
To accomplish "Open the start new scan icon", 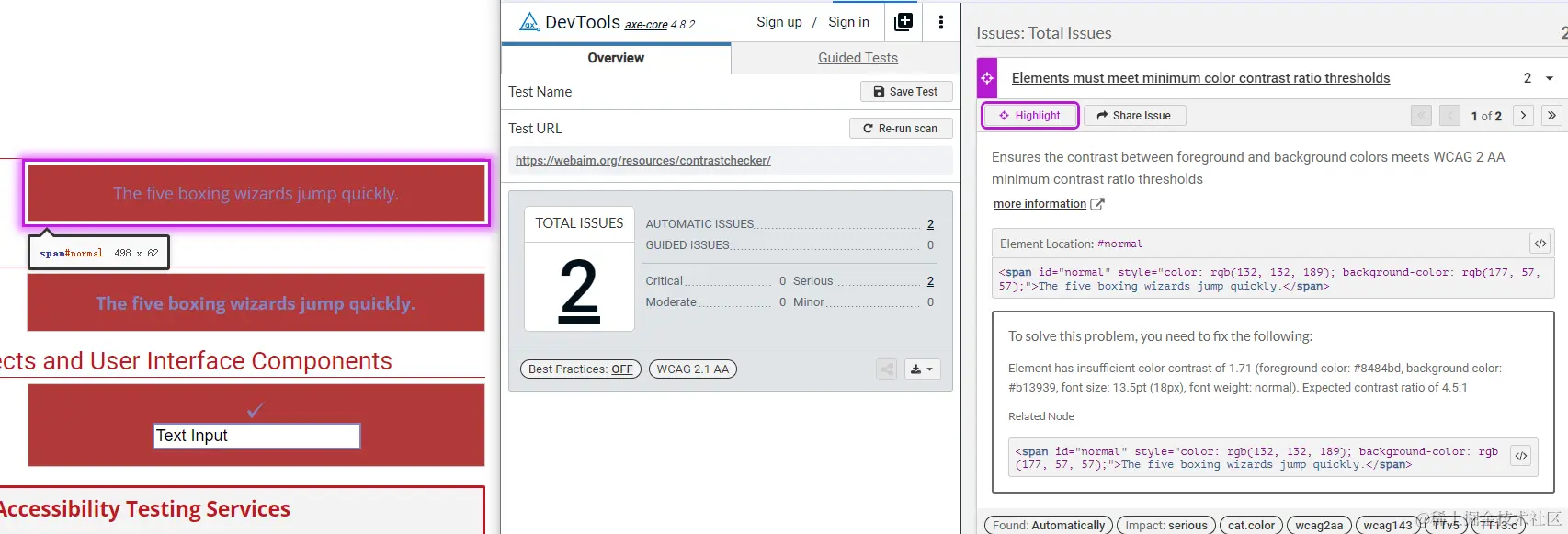I will [903, 22].
